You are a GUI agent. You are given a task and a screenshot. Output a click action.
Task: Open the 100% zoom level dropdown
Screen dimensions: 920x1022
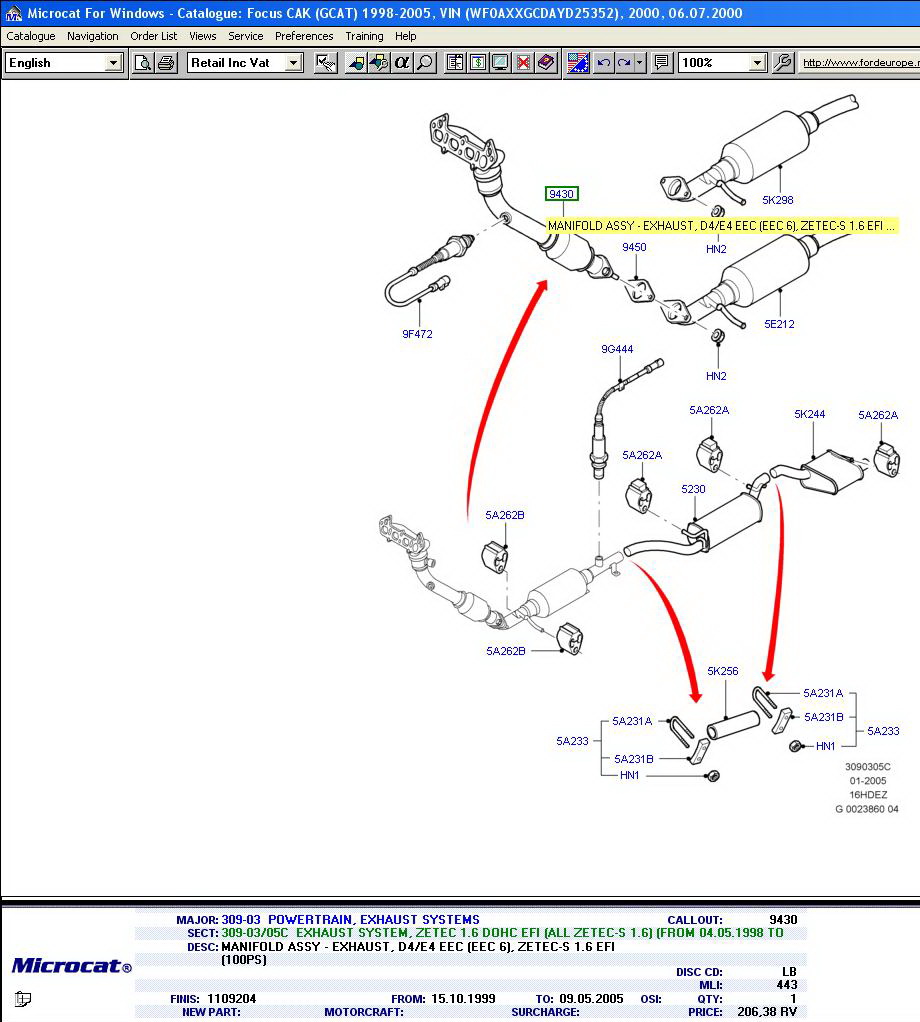coord(757,63)
